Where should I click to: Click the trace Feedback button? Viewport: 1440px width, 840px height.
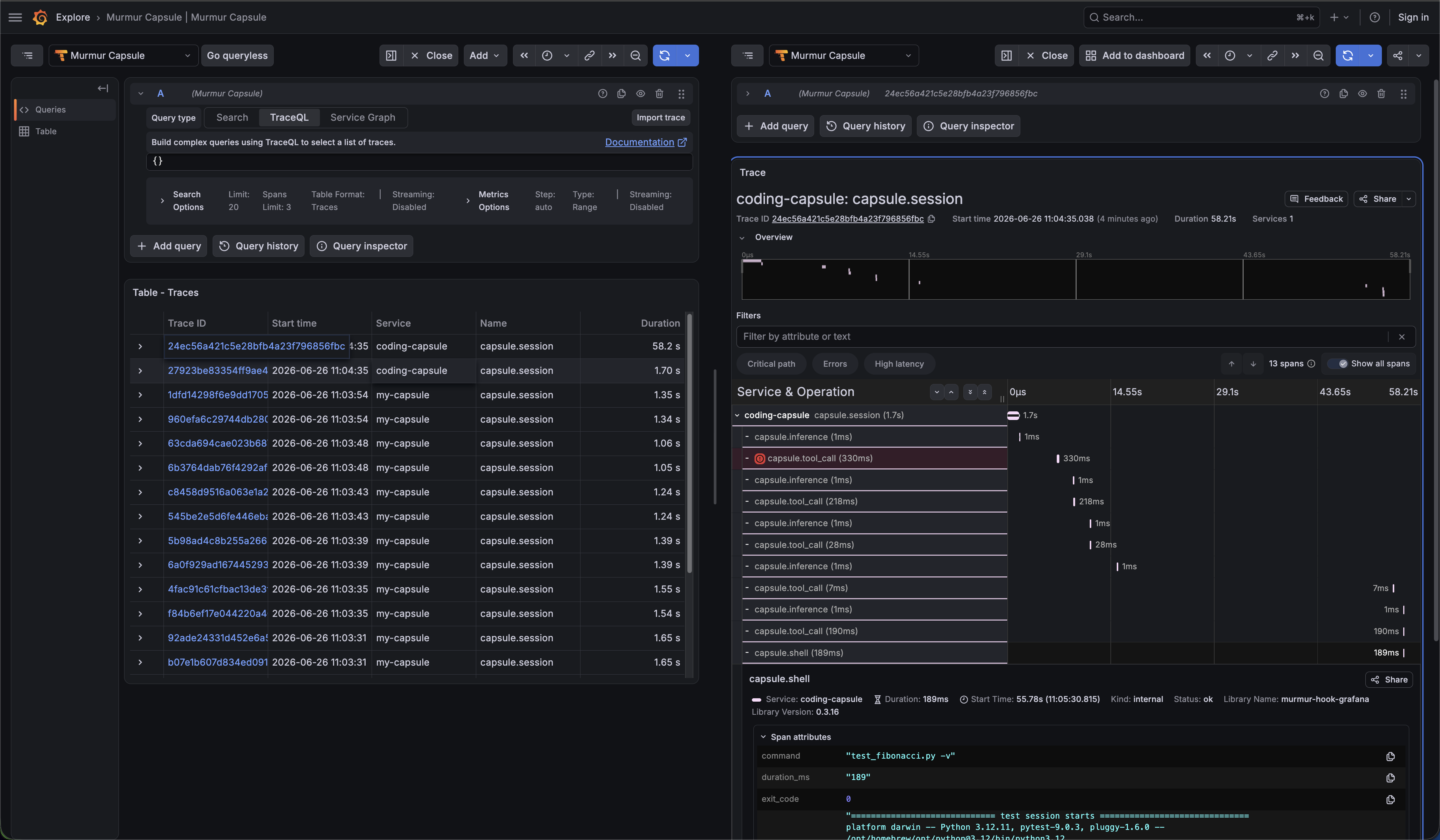[x=1316, y=199]
